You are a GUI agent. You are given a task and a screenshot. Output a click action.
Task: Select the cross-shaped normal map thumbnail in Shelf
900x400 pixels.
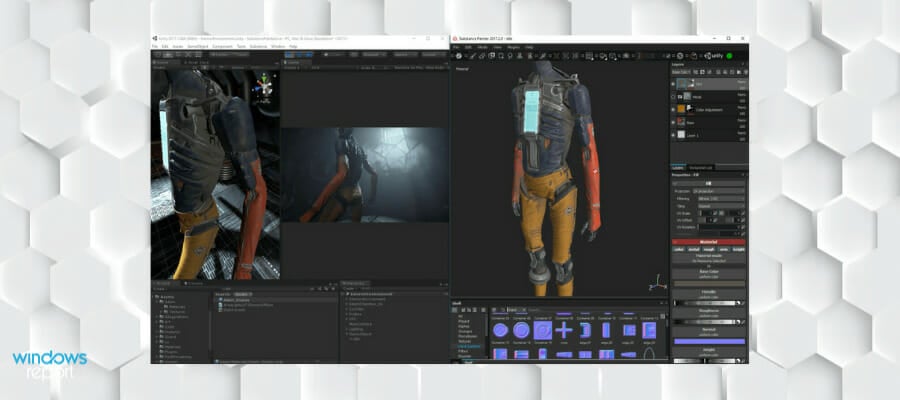pos(564,330)
